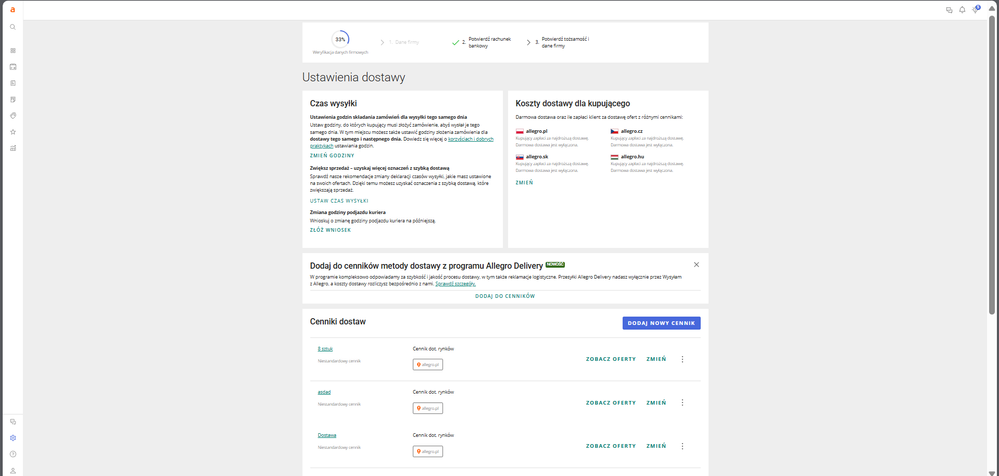Open the notifications bell icon

(962, 9)
